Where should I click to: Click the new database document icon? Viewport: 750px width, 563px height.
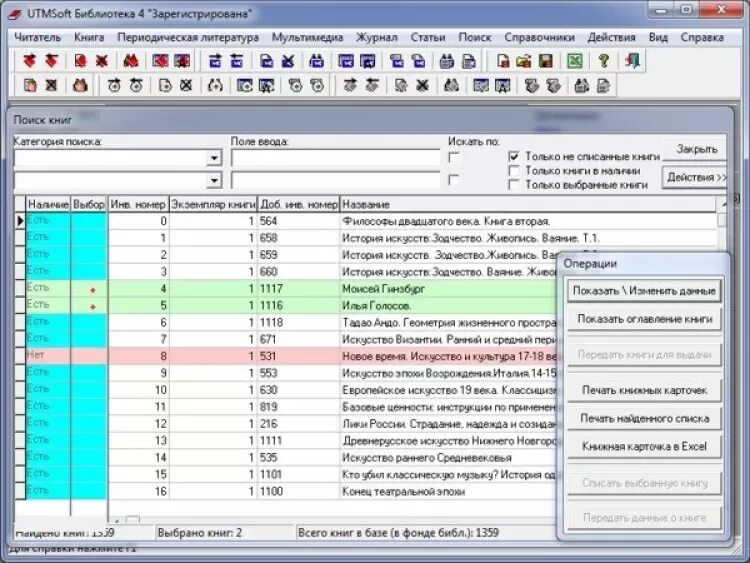(x=503, y=61)
